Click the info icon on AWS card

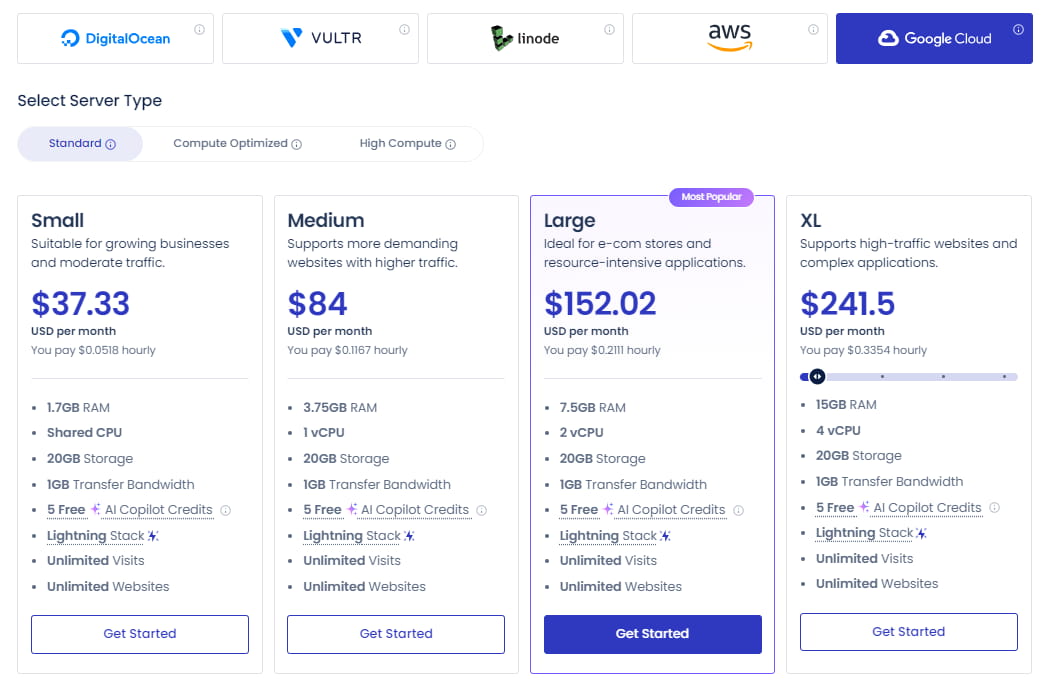pyautogui.click(x=814, y=30)
